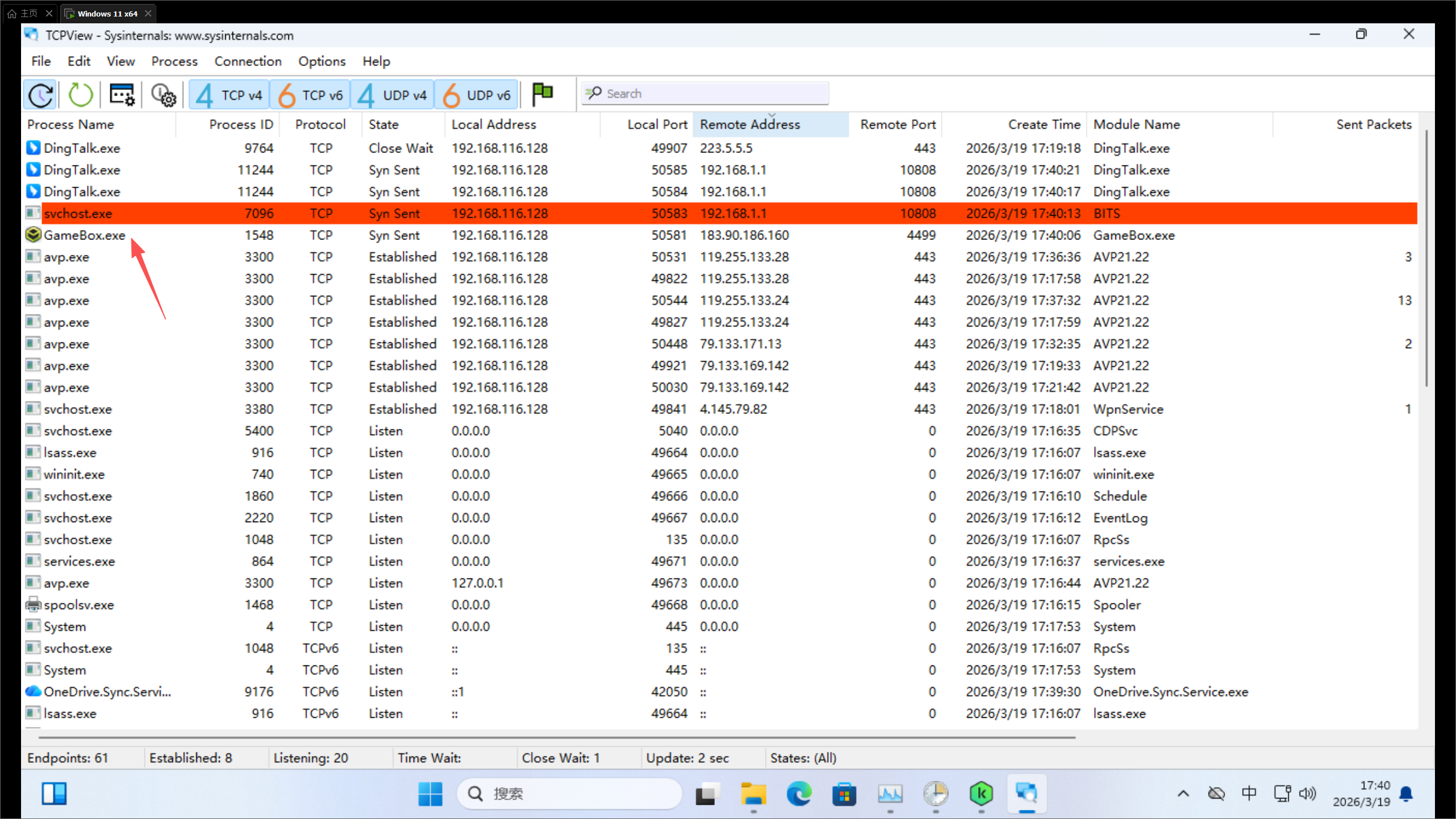Toggle the TCP v4 filter
The image size is (1456, 819).
coord(229,94)
